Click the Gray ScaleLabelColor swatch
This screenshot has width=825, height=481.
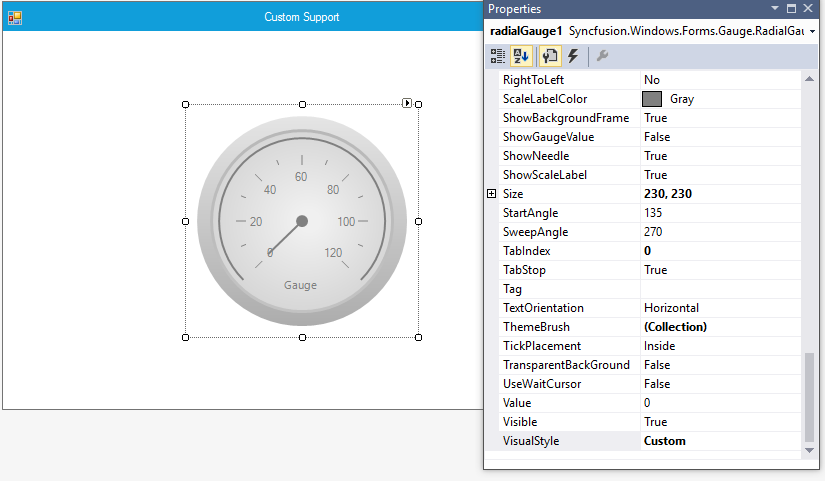(x=652, y=99)
